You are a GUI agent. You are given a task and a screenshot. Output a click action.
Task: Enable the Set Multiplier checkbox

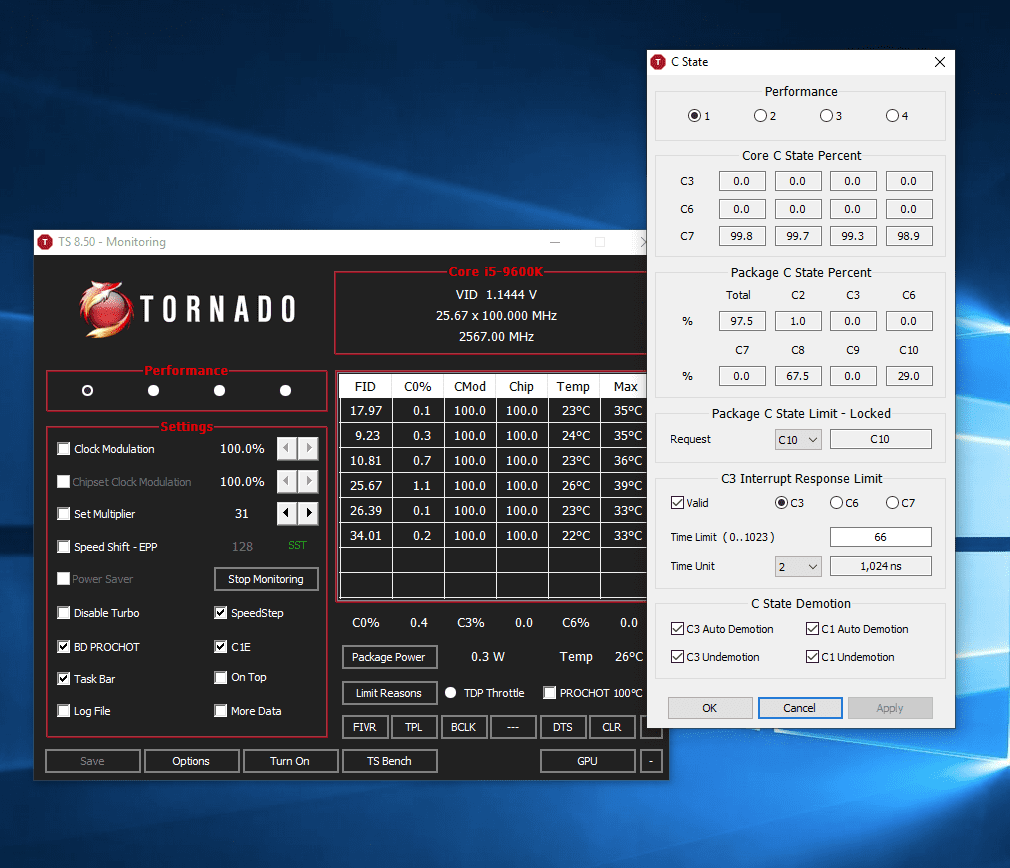63,514
